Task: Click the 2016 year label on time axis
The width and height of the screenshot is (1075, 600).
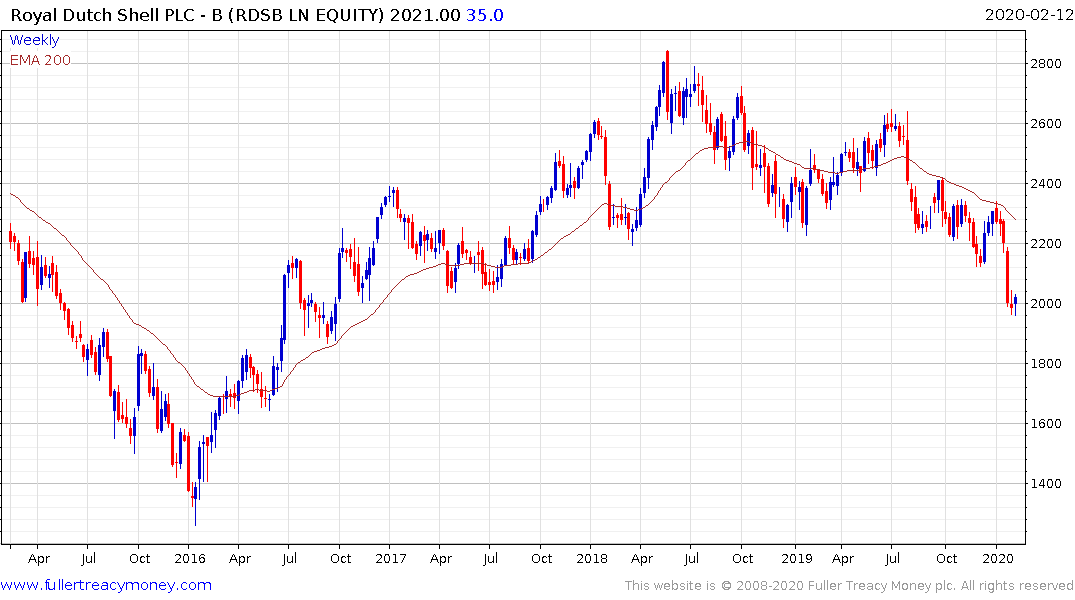Action: (190, 558)
